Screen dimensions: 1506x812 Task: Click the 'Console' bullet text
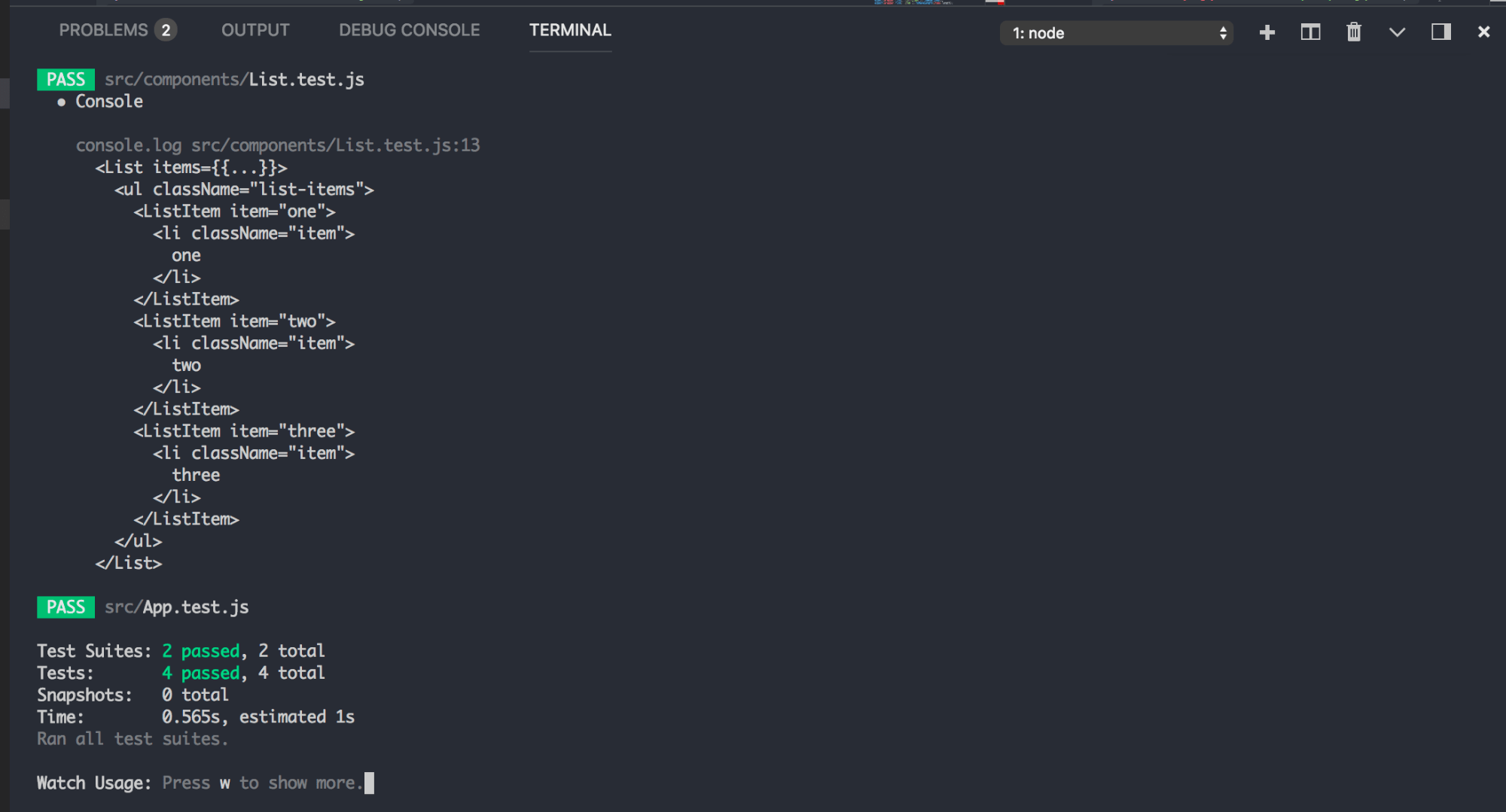pos(109,101)
